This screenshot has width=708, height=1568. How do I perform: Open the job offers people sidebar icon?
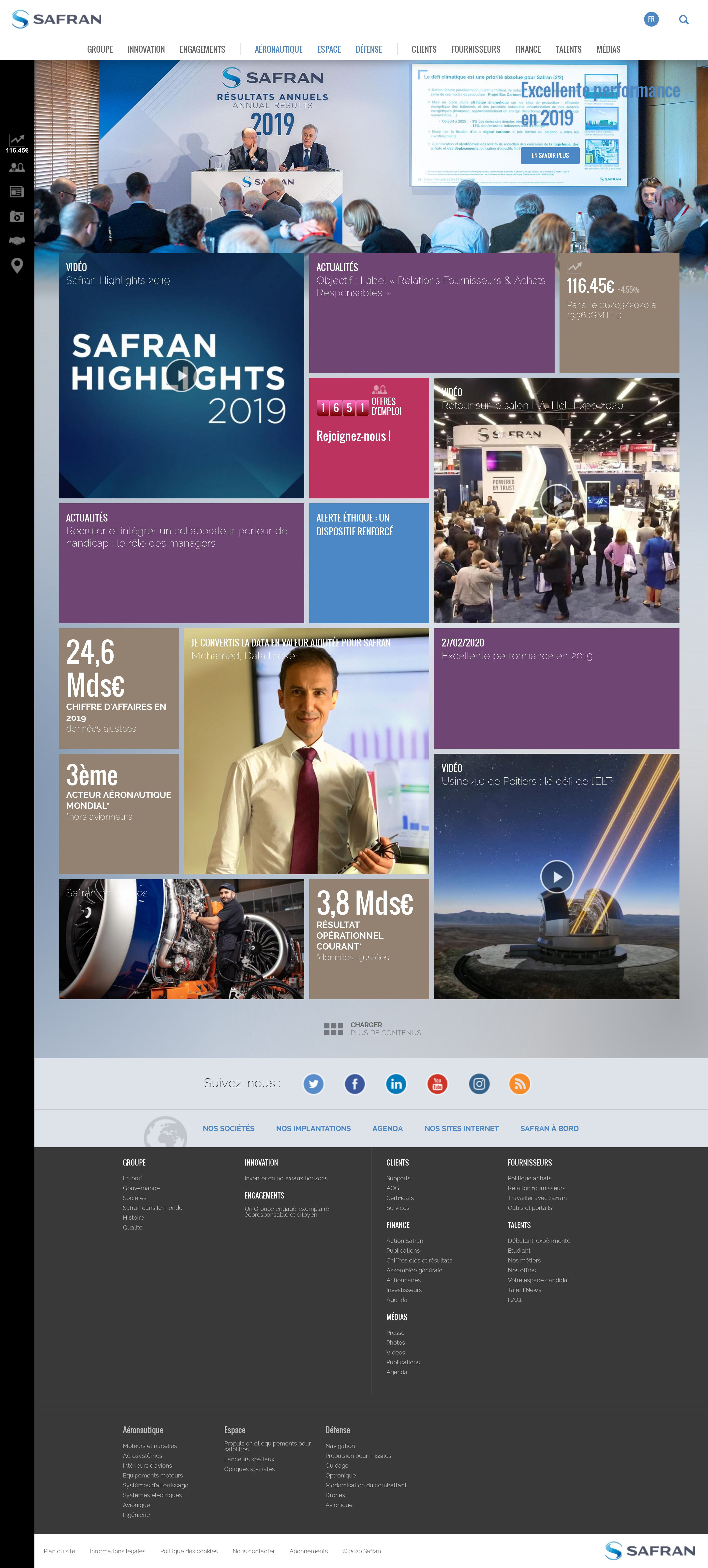(x=17, y=167)
